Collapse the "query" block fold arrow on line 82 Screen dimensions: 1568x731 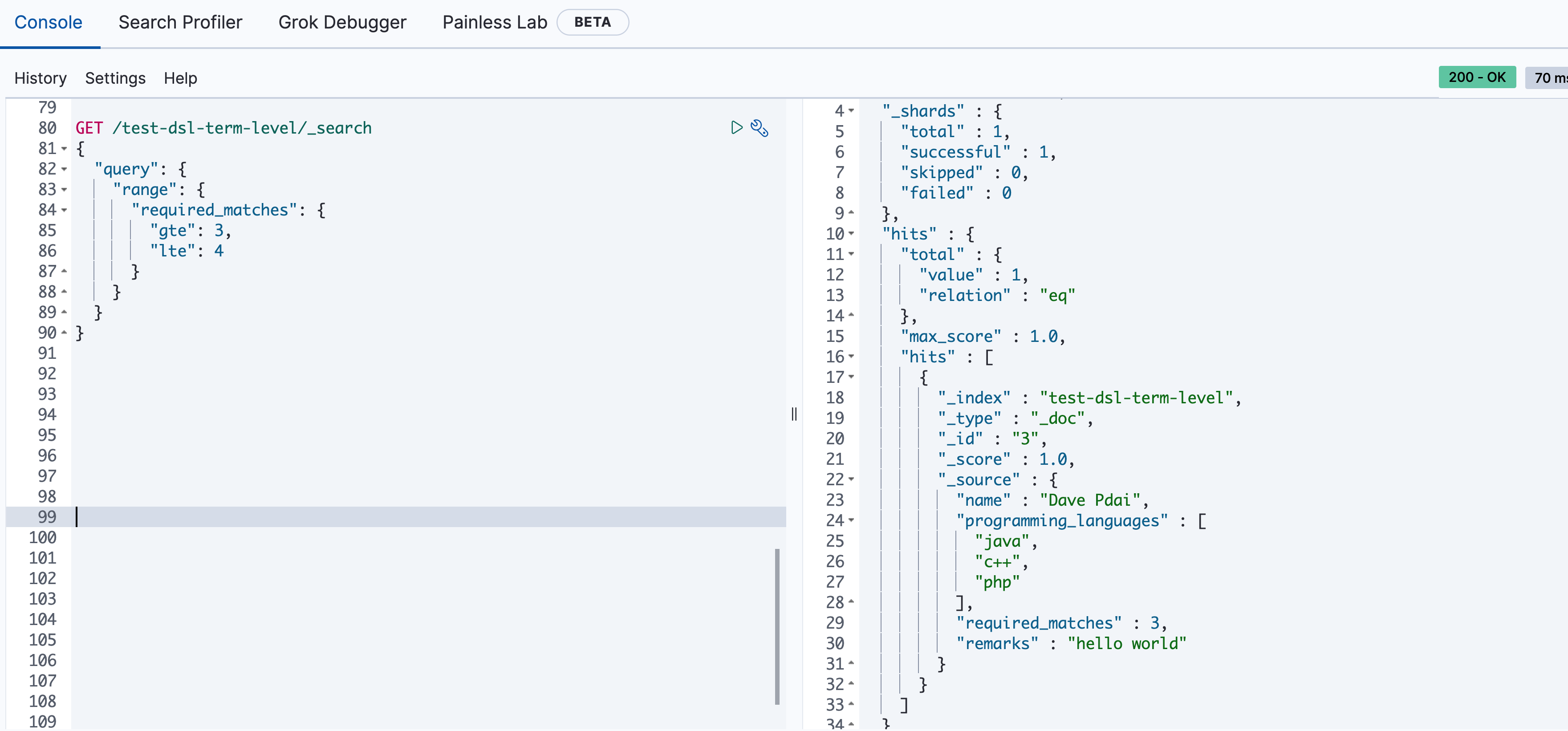click(65, 169)
